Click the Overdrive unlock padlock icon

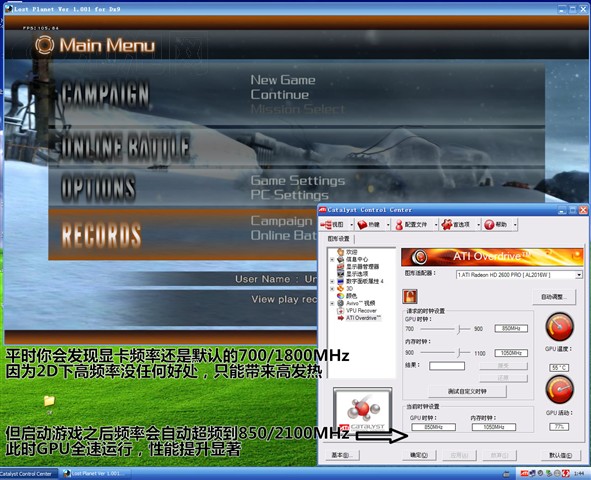[x=410, y=296]
